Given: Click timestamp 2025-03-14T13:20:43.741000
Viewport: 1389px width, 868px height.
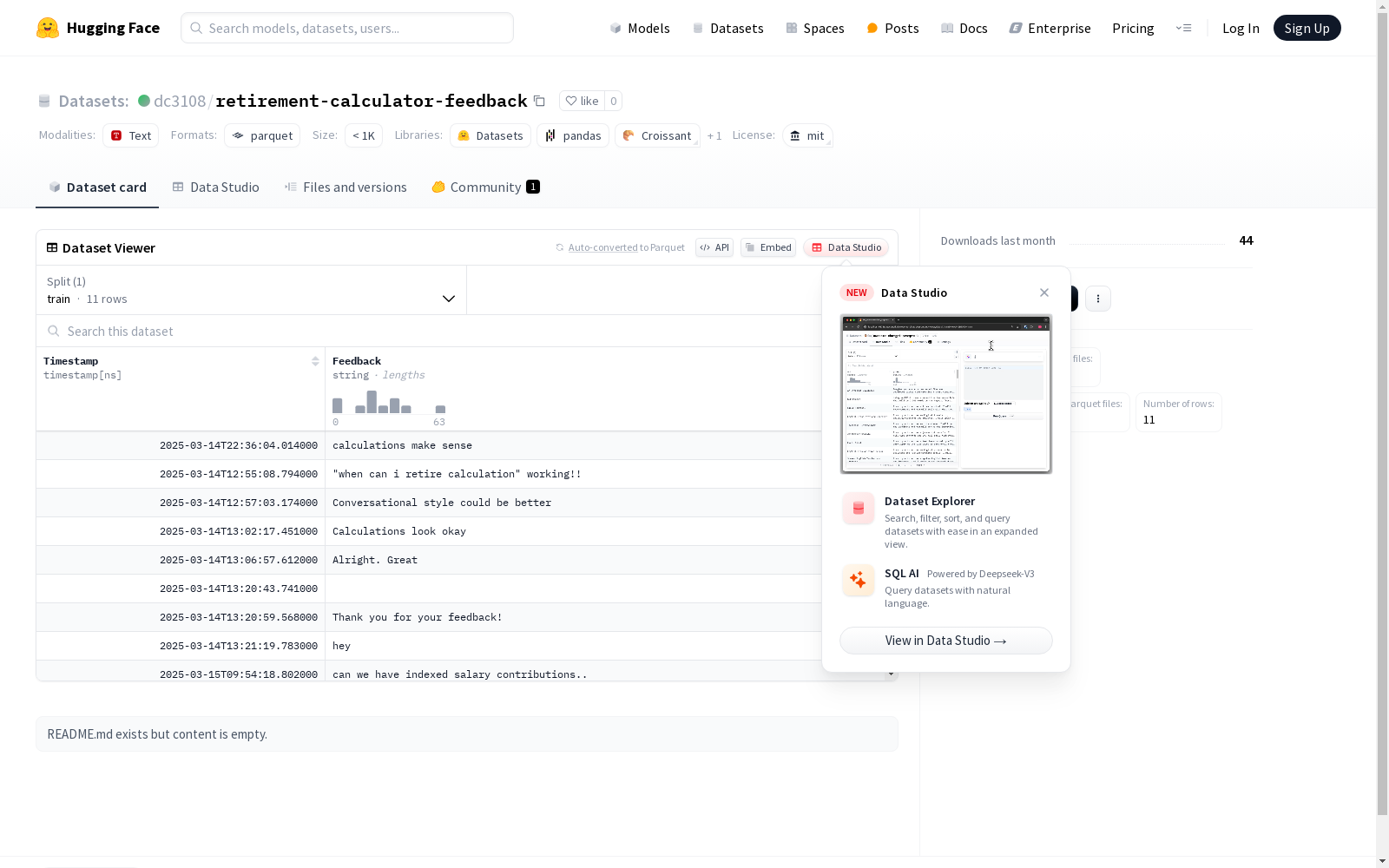Looking at the screenshot, I should coord(239,589).
